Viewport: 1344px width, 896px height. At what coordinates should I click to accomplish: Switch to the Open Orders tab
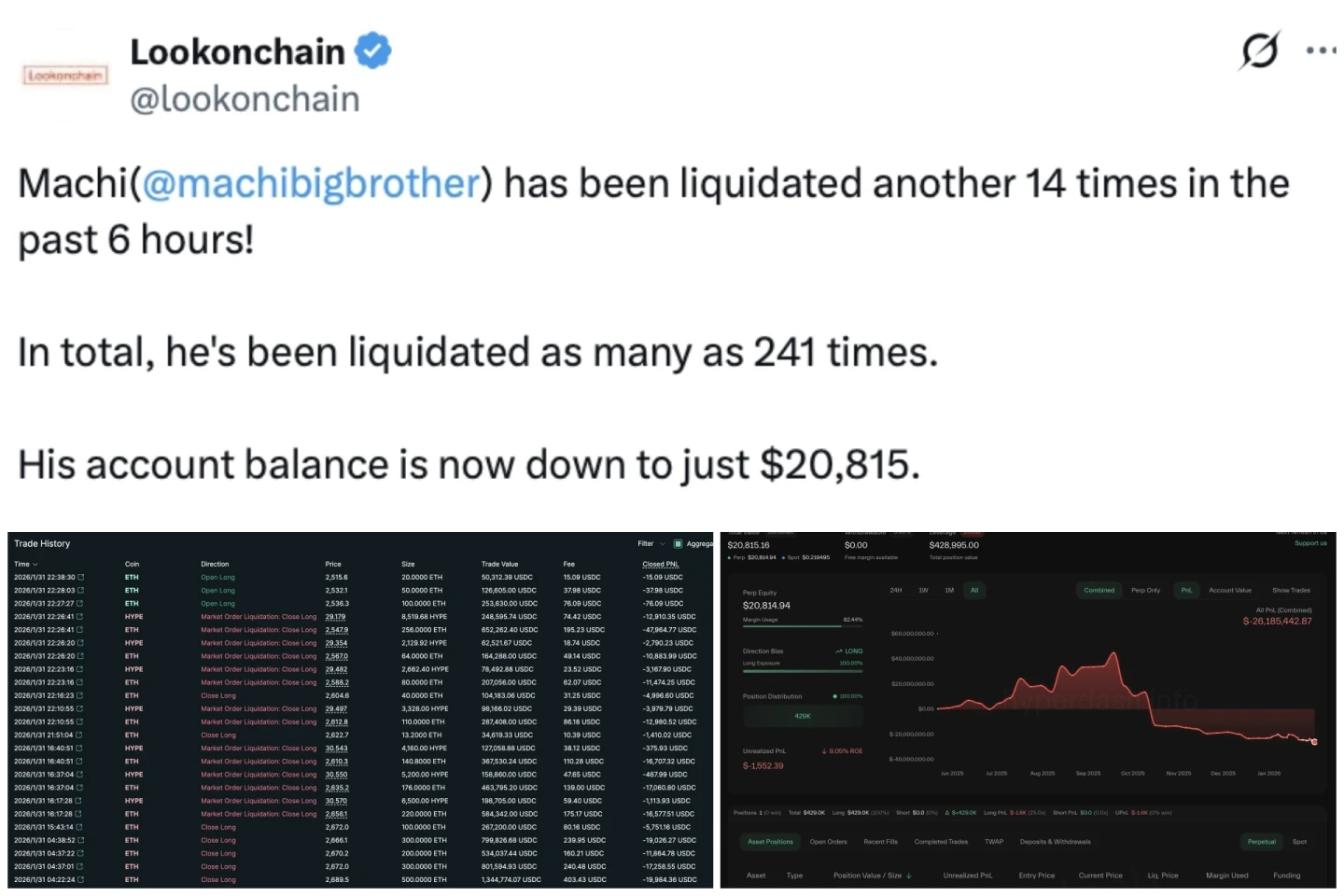tap(828, 842)
